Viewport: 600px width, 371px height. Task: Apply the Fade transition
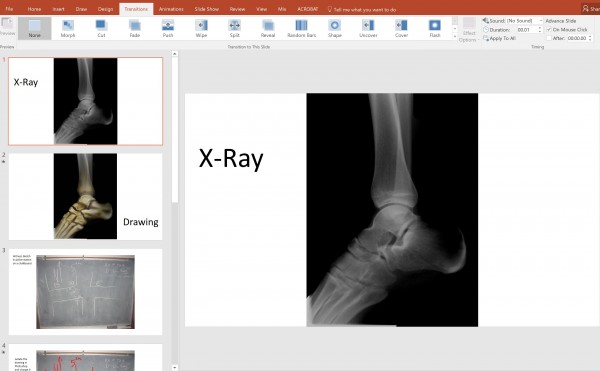[x=135, y=28]
